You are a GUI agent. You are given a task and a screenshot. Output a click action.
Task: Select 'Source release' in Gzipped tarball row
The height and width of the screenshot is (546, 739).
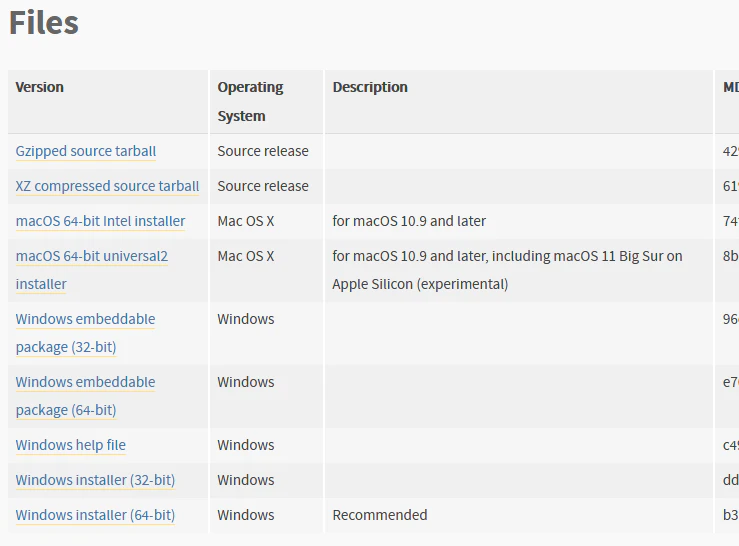point(263,151)
